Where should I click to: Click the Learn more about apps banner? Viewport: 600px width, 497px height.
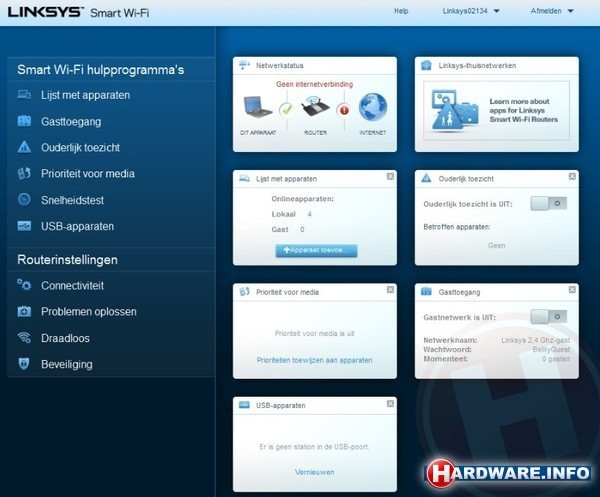[x=497, y=111]
